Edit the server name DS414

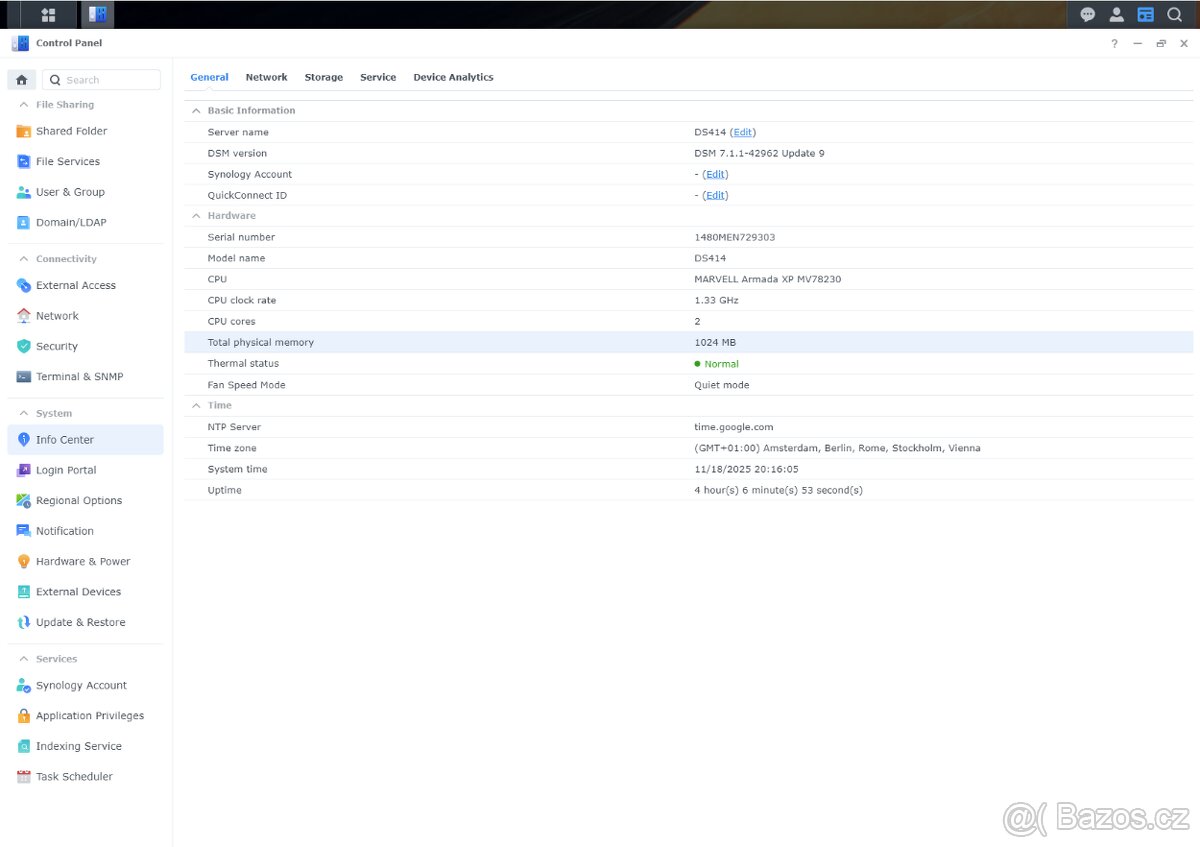pos(743,131)
